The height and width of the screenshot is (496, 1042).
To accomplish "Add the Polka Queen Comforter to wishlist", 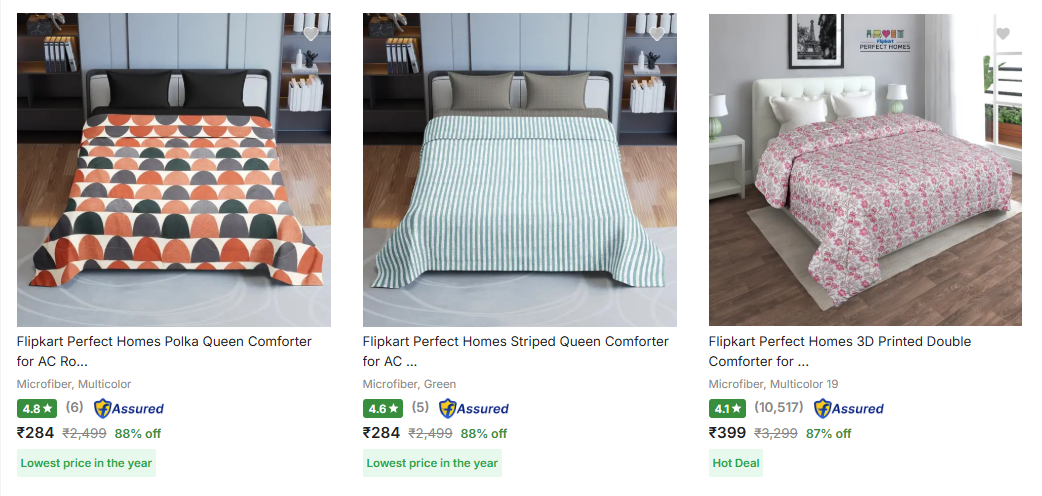I will [311, 34].
